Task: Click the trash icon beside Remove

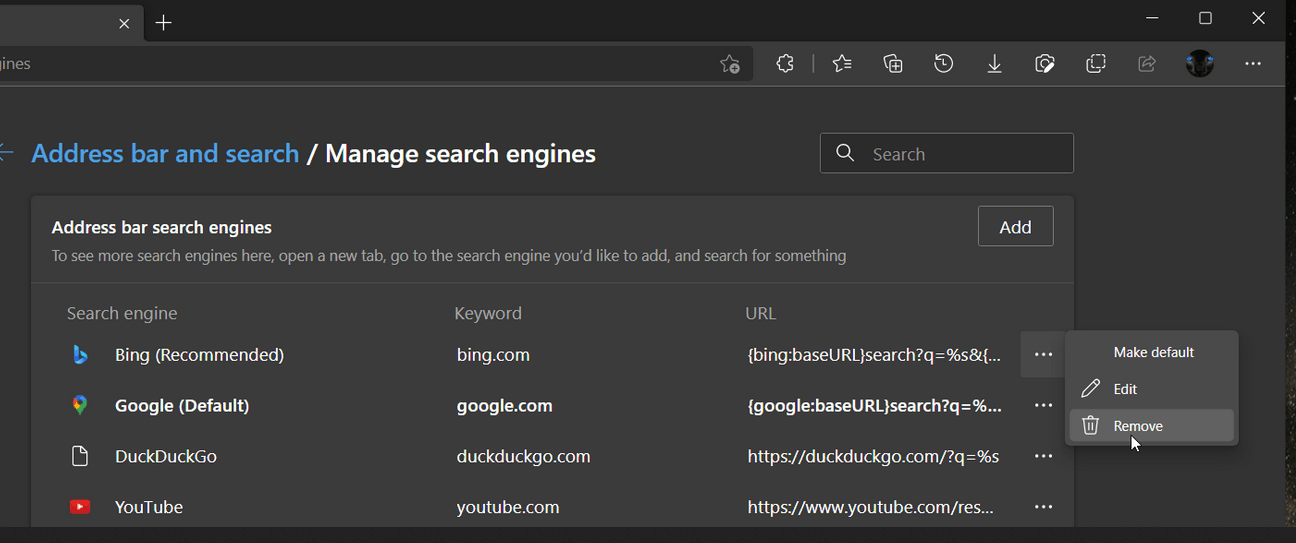Action: tap(1091, 426)
